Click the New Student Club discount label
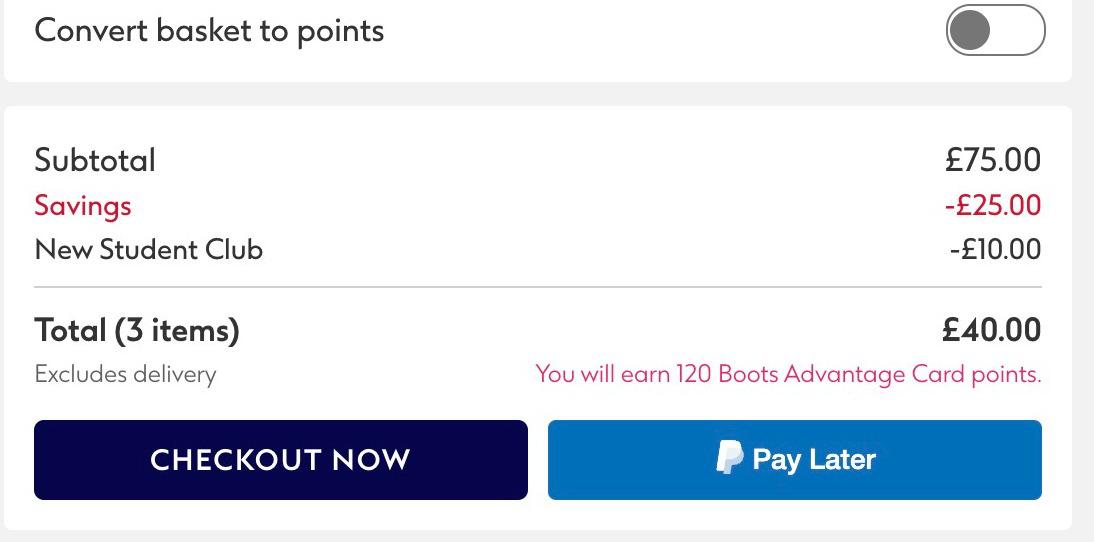The height and width of the screenshot is (542, 1094). (149, 250)
